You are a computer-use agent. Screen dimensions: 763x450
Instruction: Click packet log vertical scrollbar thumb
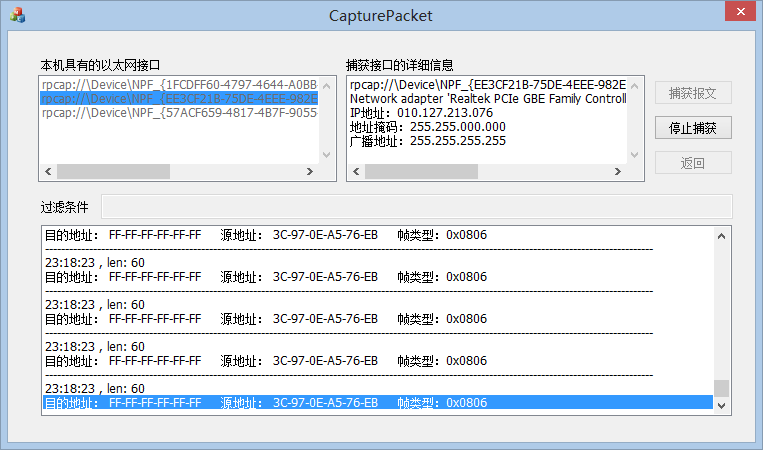pyautogui.click(x=722, y=388)
